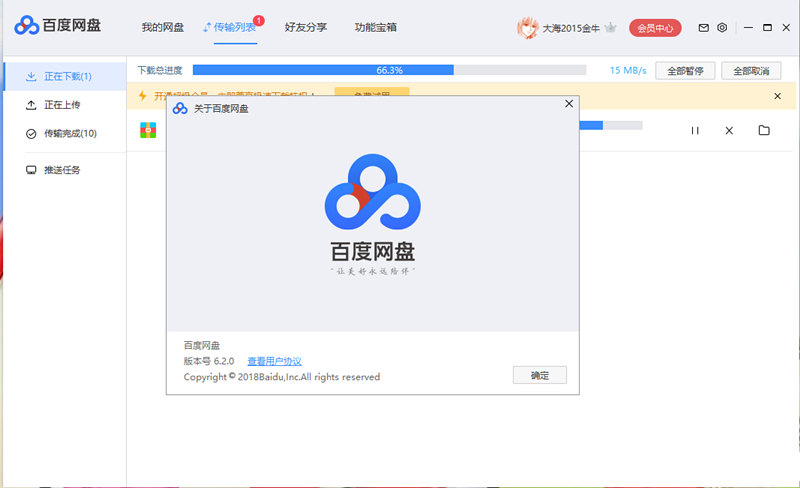This screenshot has width=800, height=488.
Task: Click the red notification badge on 传输列表
Action: point(259,20)
